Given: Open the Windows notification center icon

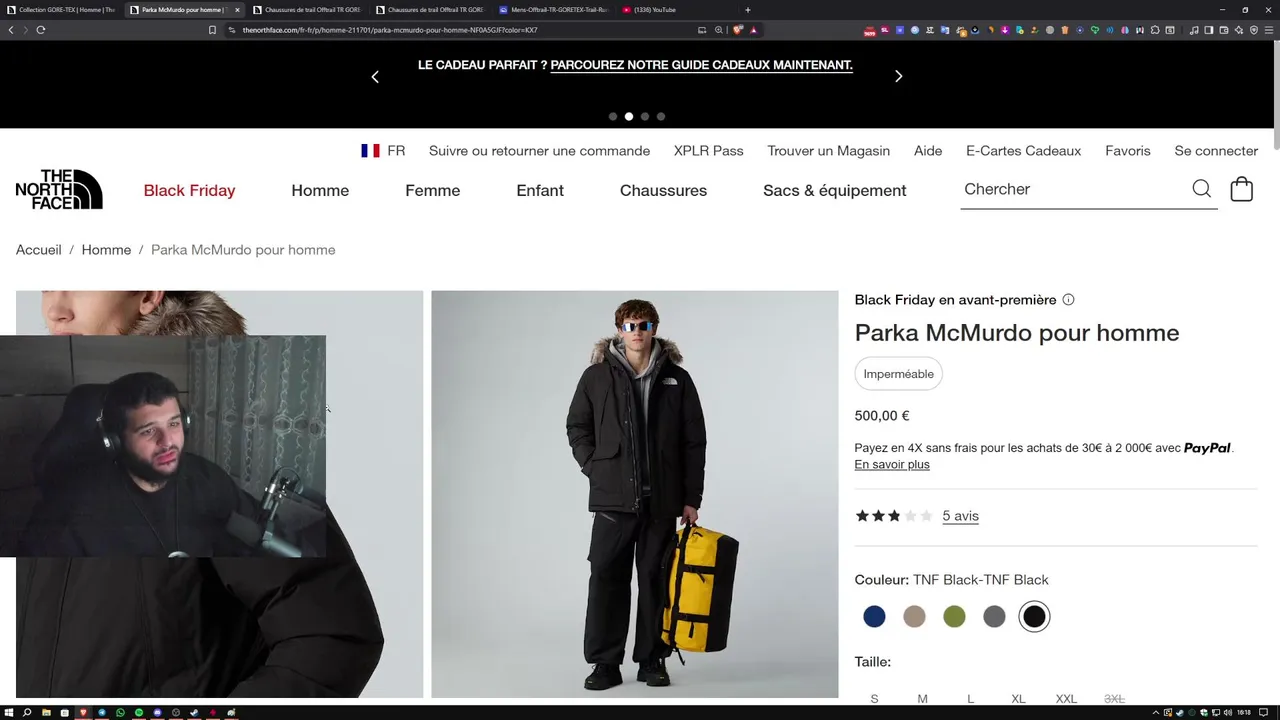Looking at the screenshot, I should (x=1263, y=713).
